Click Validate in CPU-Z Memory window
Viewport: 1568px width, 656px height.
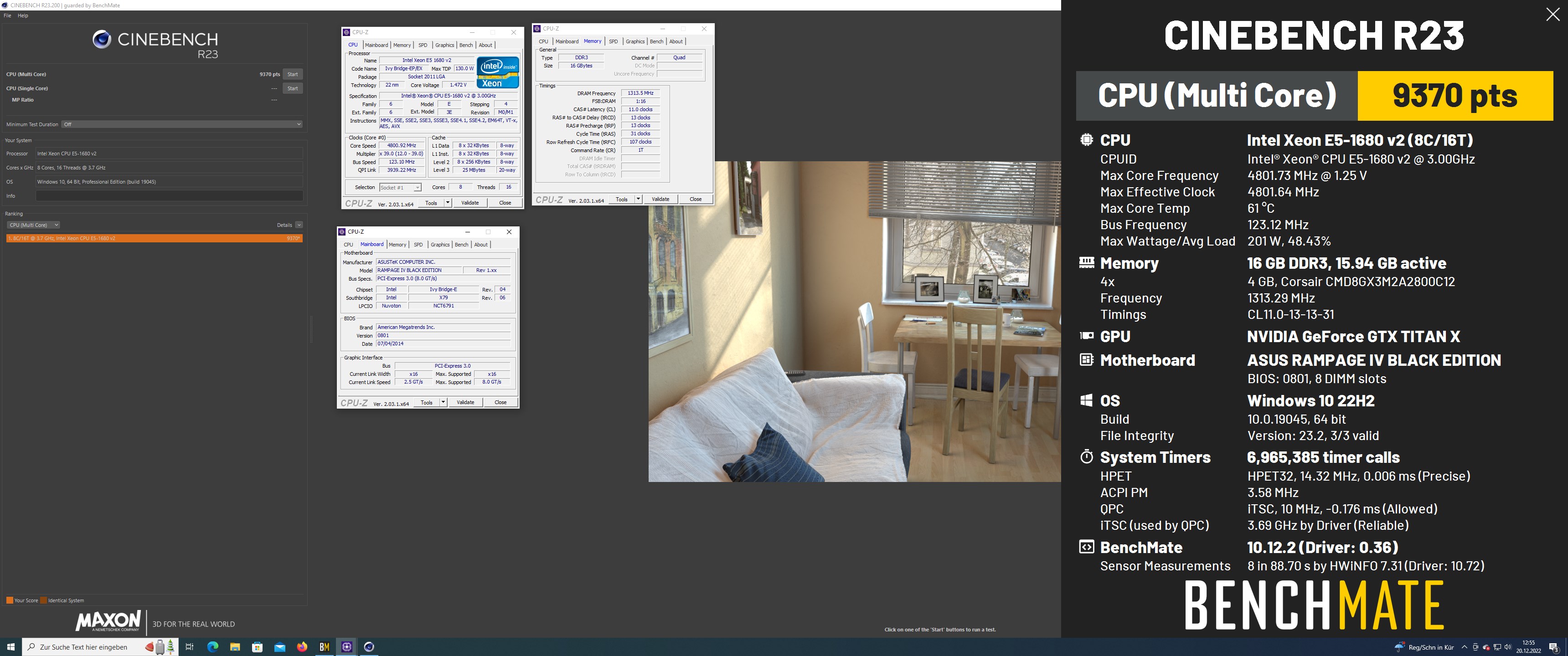660,199
